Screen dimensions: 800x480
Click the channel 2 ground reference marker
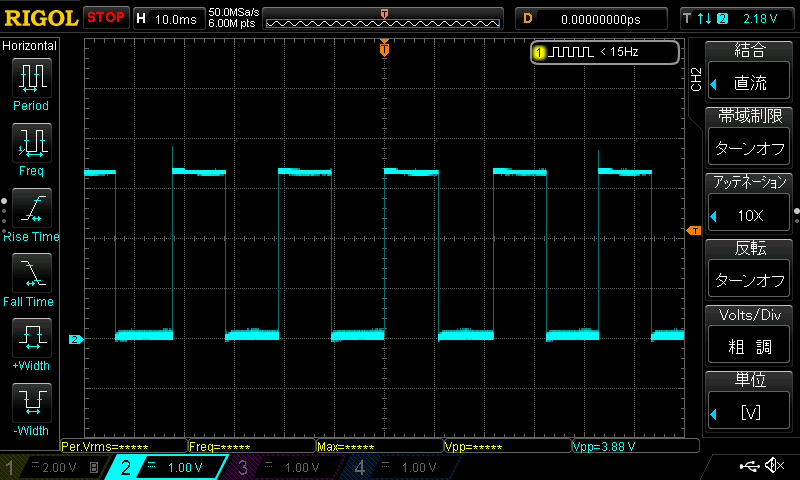(76, 339)
